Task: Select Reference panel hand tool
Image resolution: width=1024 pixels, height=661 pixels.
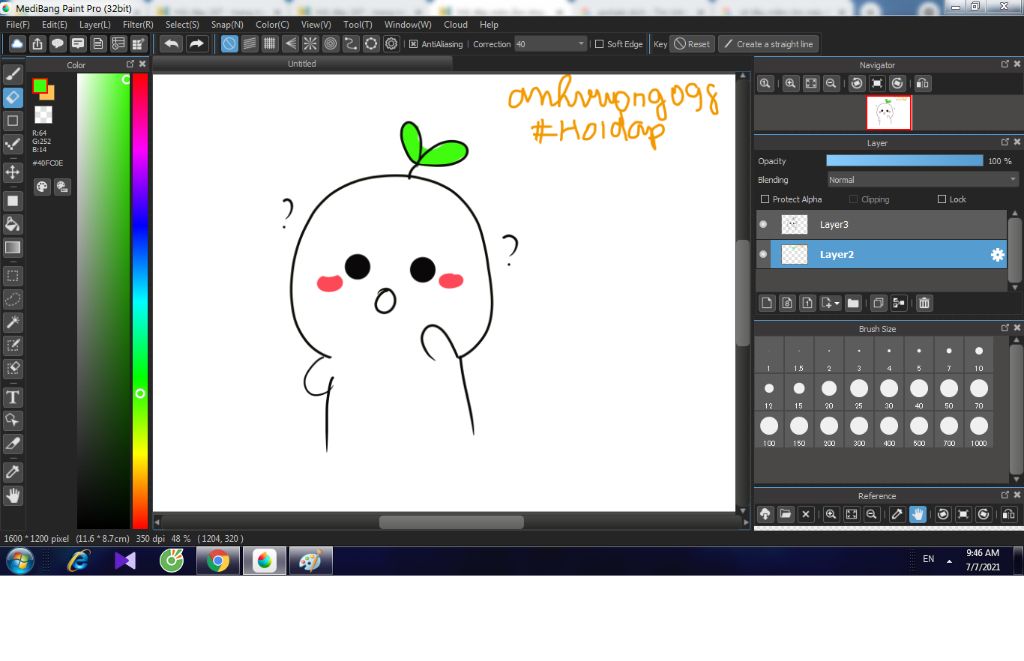Action: click(918, 514)
